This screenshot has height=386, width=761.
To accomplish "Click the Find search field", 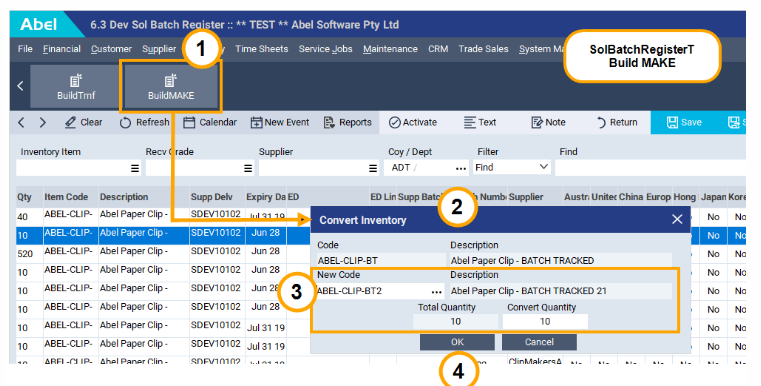I will pos(650,168).
